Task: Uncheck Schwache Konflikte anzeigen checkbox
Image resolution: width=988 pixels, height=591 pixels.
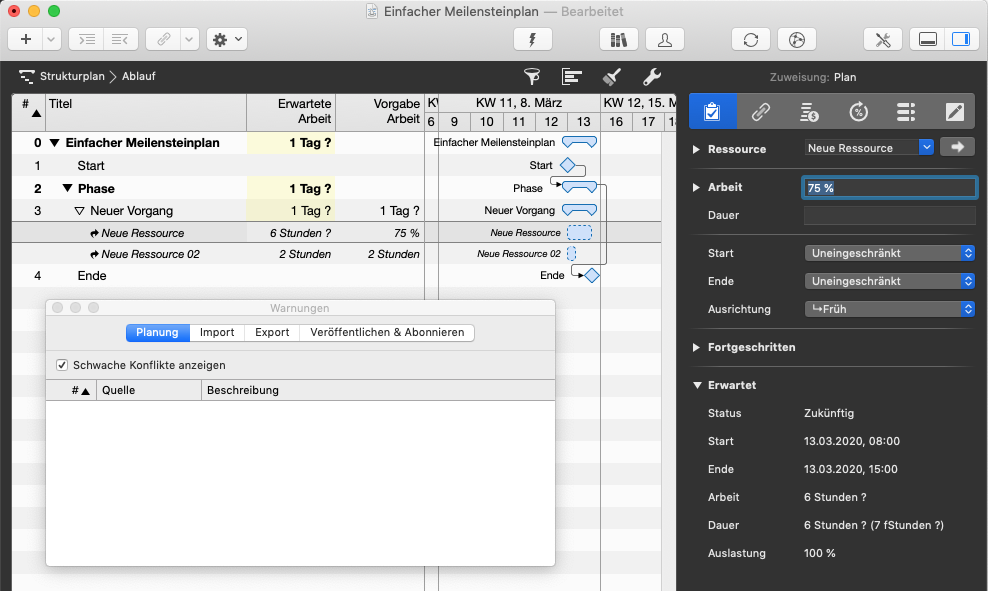Action: tap(63, 365)
